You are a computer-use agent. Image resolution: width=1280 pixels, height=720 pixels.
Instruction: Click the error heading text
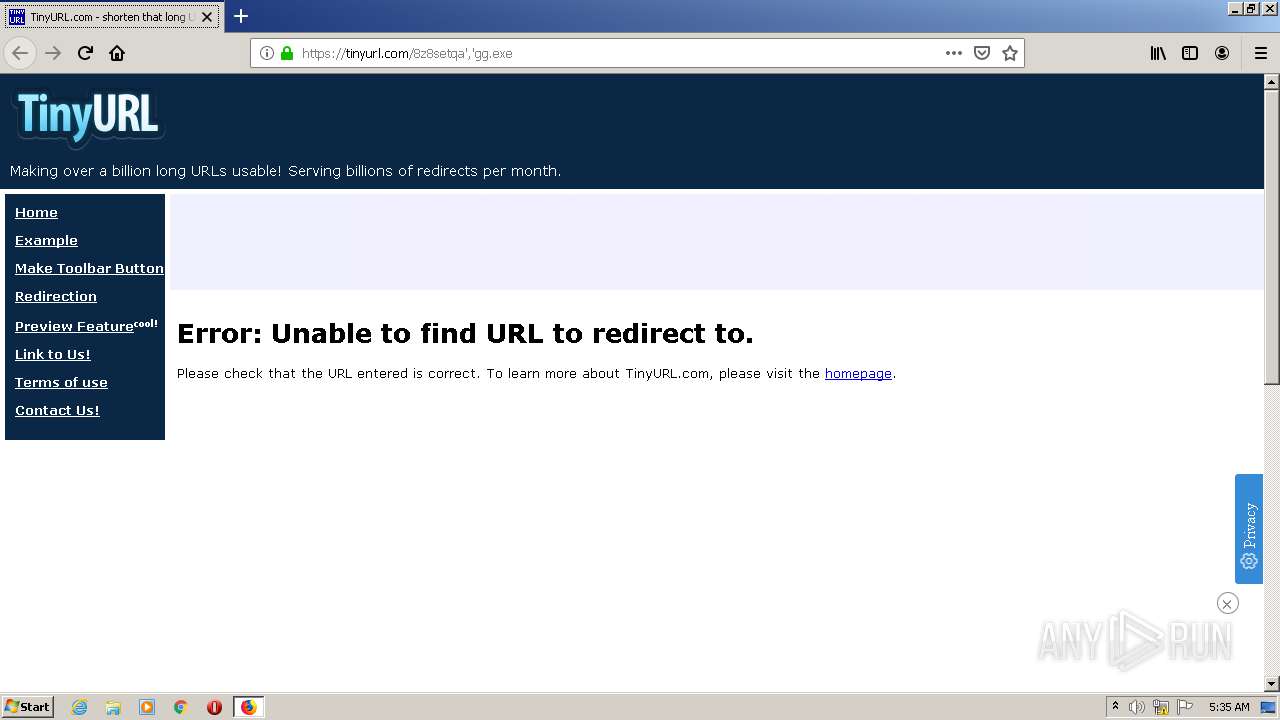click(x=465, y=333)
